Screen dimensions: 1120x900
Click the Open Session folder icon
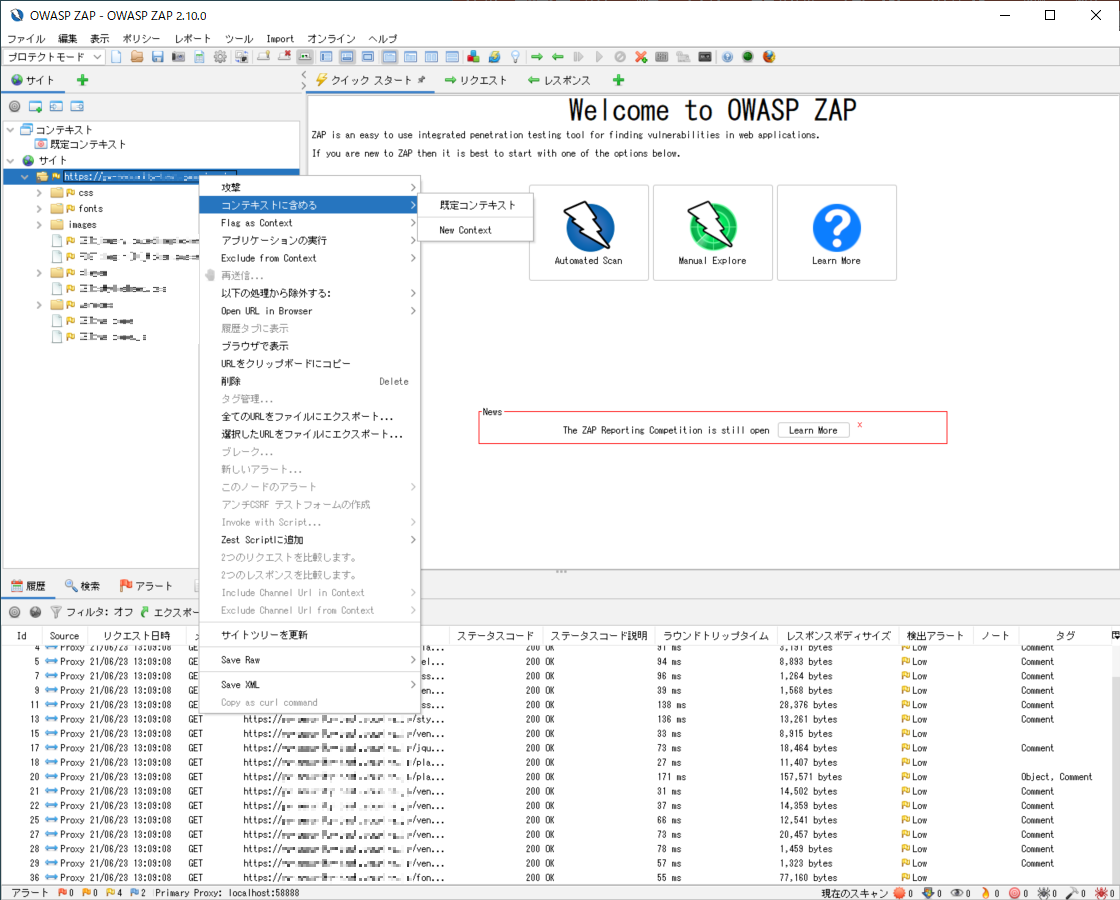click(136, 56)
